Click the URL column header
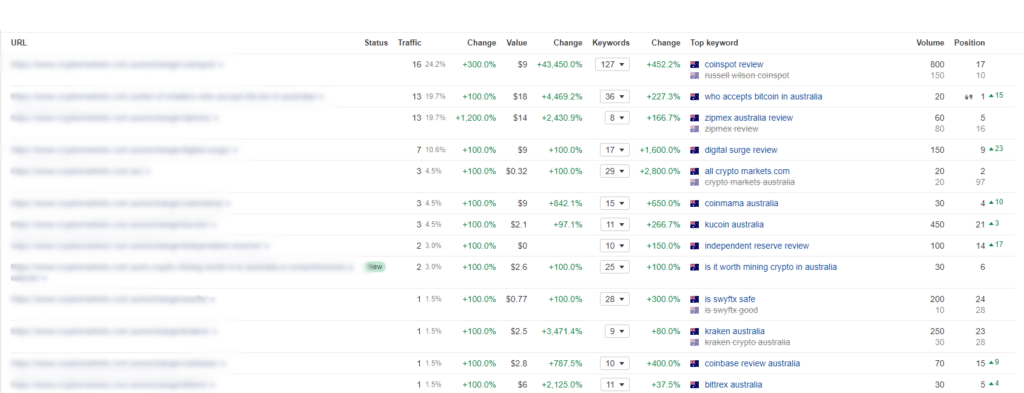 point(18,43)
